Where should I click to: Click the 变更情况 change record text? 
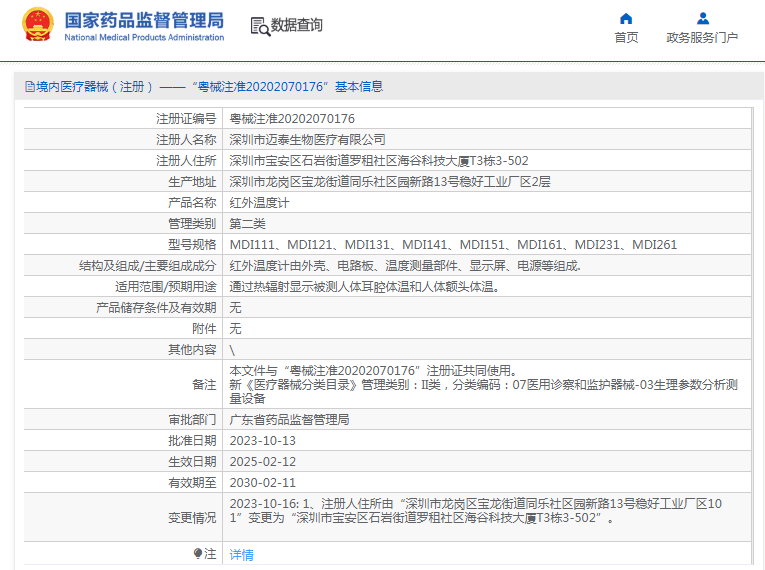click(475, 511)
